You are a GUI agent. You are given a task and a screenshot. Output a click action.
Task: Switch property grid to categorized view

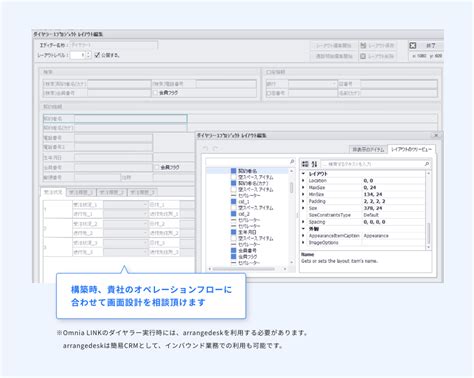point(305,164)
